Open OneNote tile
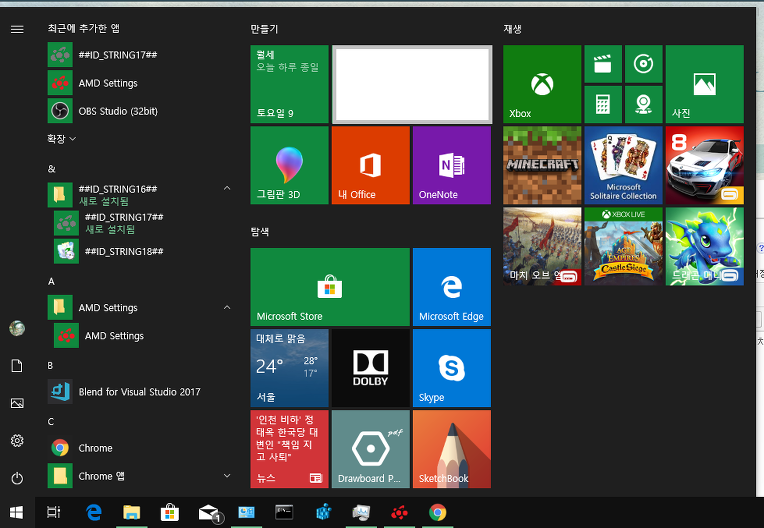764x528 pixels. click(452, 165)
